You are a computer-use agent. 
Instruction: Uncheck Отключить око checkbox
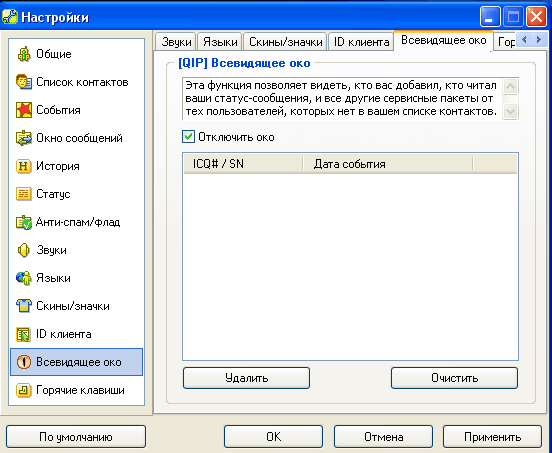(x=188, y=137)
